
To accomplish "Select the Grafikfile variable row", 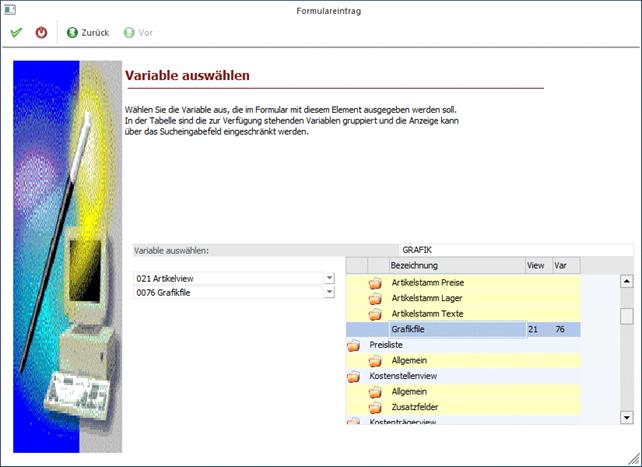I will (x=456, y=329).
